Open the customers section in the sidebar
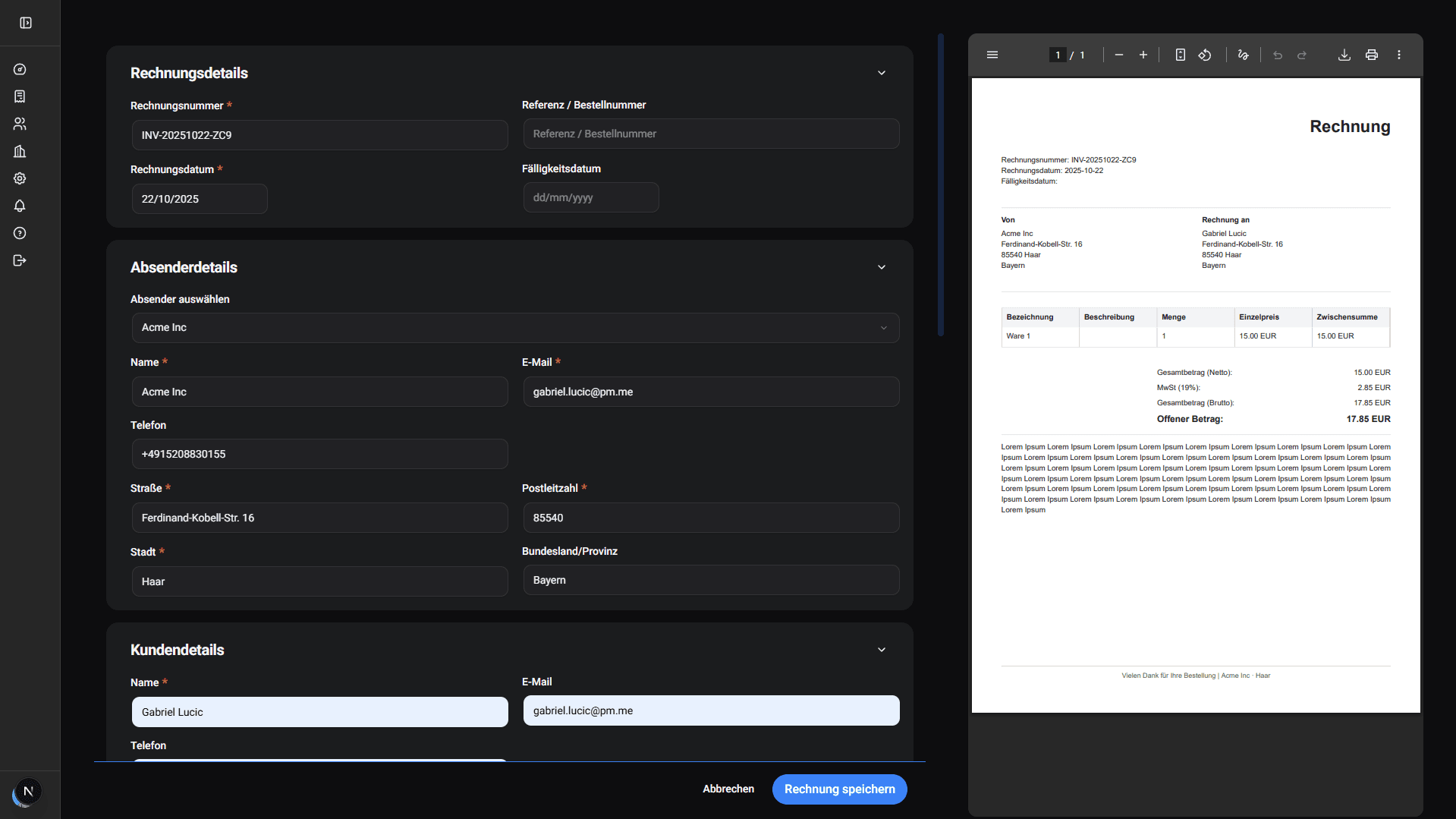The width and height of the screenshot is (1456, 819). (x=20, y=124)
